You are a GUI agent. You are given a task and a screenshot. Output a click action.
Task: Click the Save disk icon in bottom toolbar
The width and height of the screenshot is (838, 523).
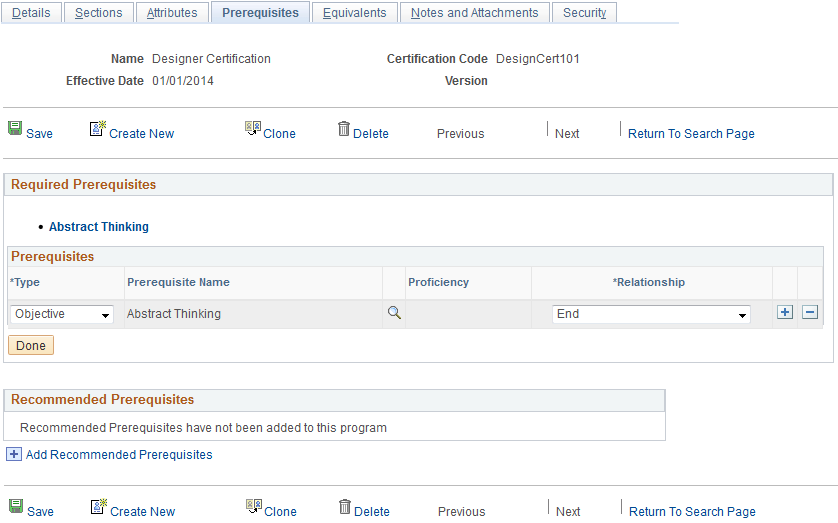click(x=16, y=506)
